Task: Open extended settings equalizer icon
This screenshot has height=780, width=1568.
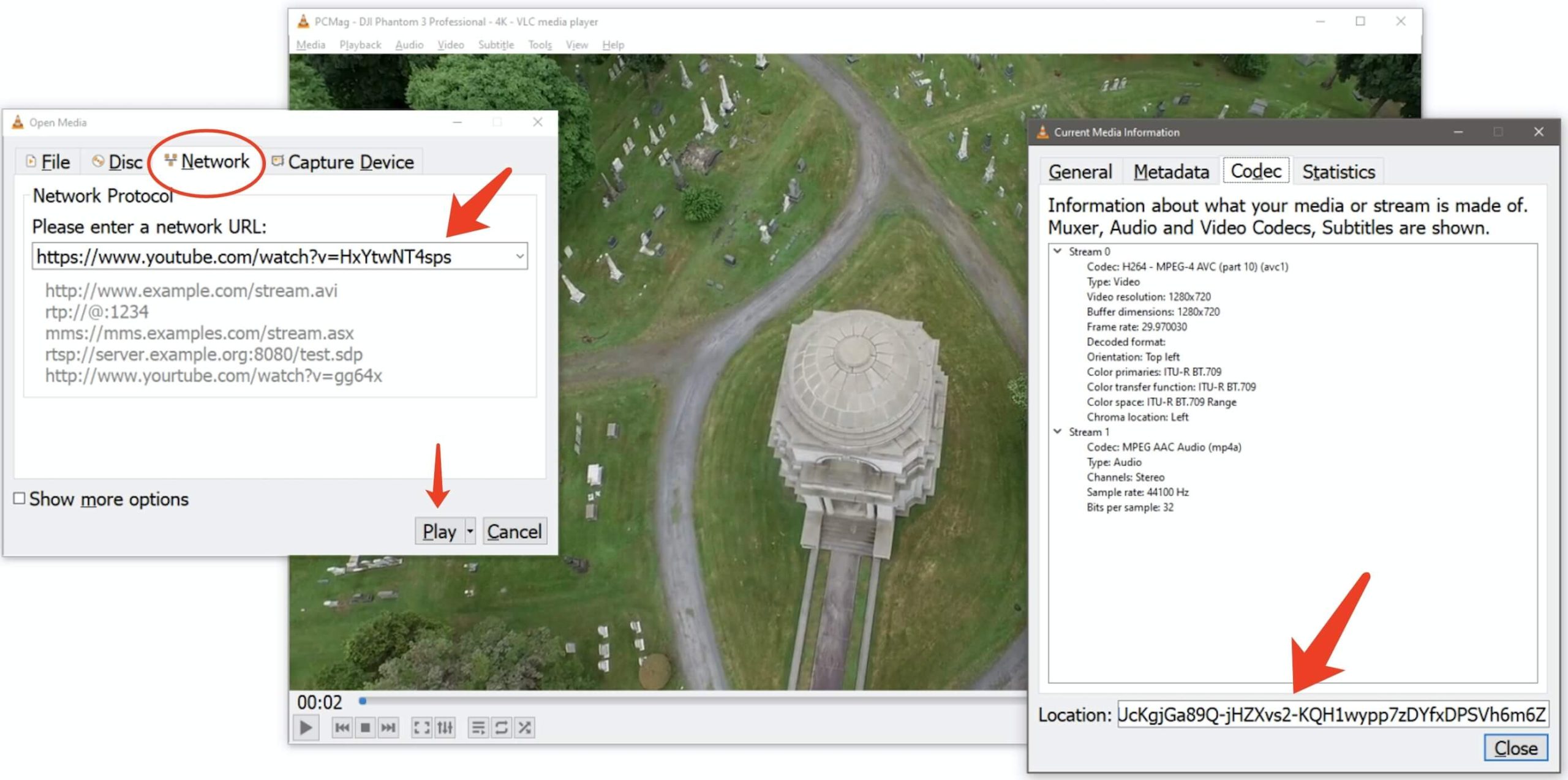Action: click(445, 727)
